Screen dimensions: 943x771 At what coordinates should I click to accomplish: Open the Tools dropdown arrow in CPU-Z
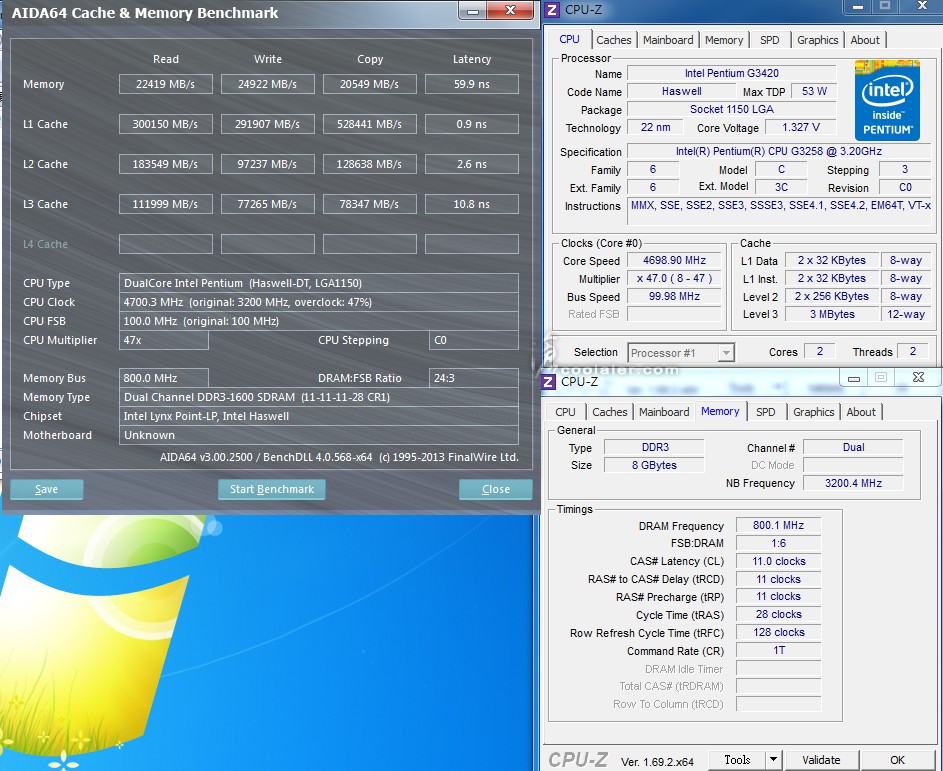(773, 760)
